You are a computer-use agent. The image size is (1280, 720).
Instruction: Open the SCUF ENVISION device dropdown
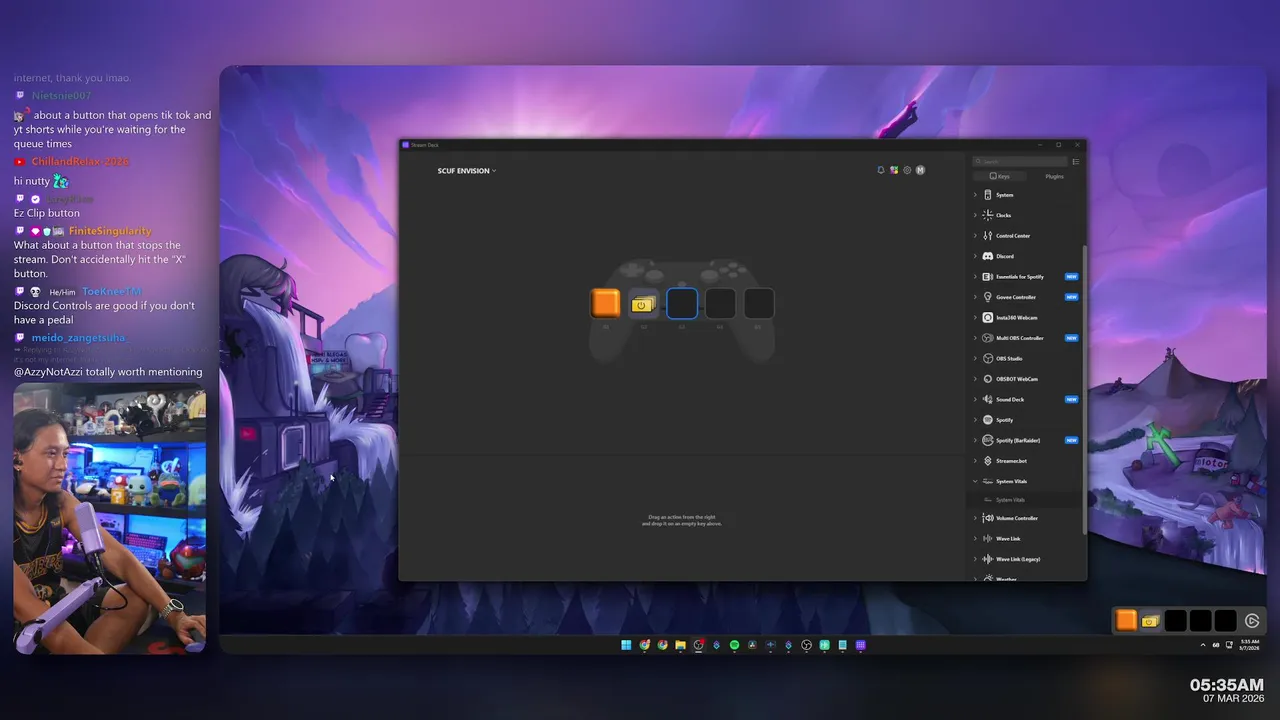[x=466, y=171]
